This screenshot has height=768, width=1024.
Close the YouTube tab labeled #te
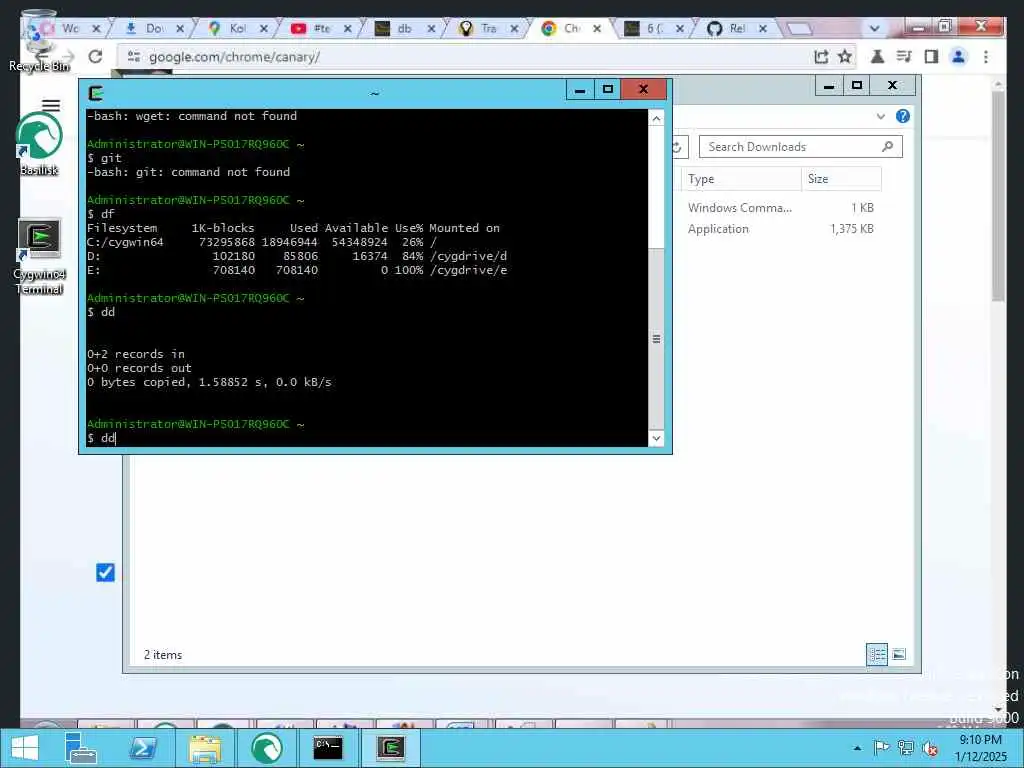[347, 29]
